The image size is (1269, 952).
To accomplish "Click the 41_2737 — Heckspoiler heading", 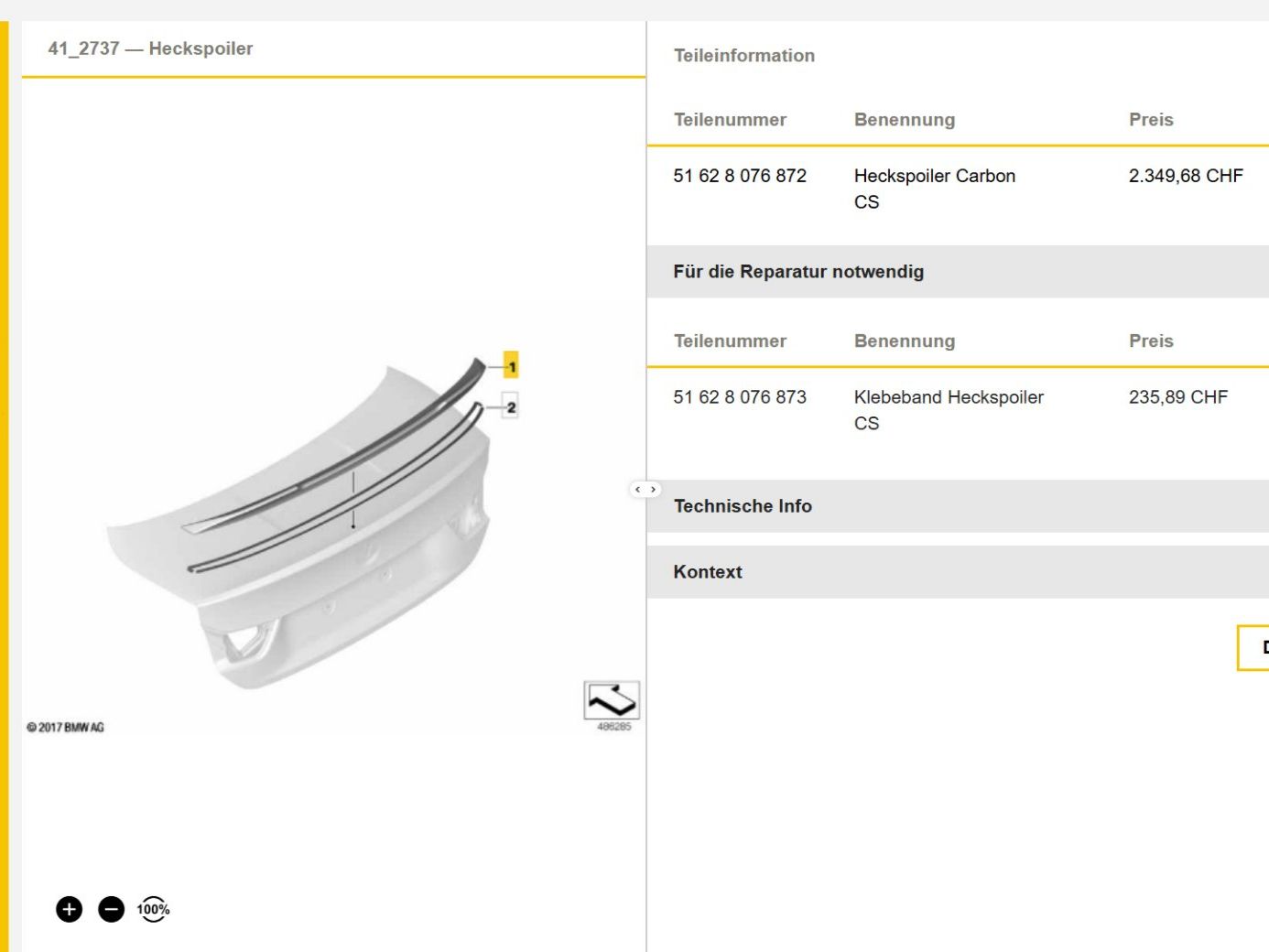I will 150,49.
